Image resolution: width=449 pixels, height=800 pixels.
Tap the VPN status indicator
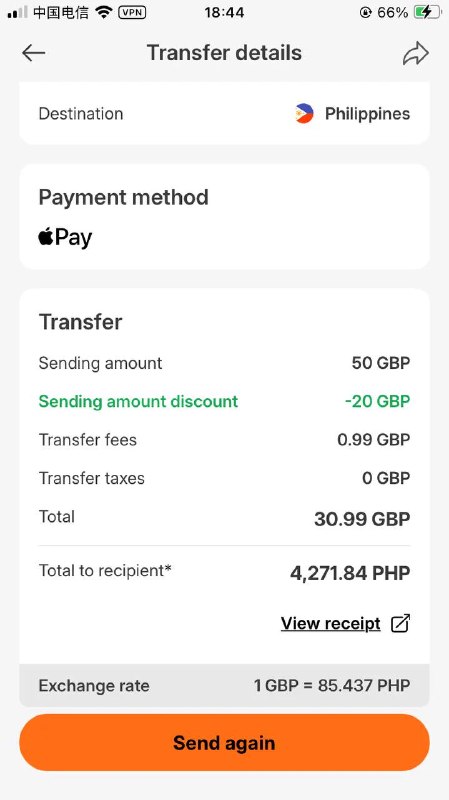(132, 12)
